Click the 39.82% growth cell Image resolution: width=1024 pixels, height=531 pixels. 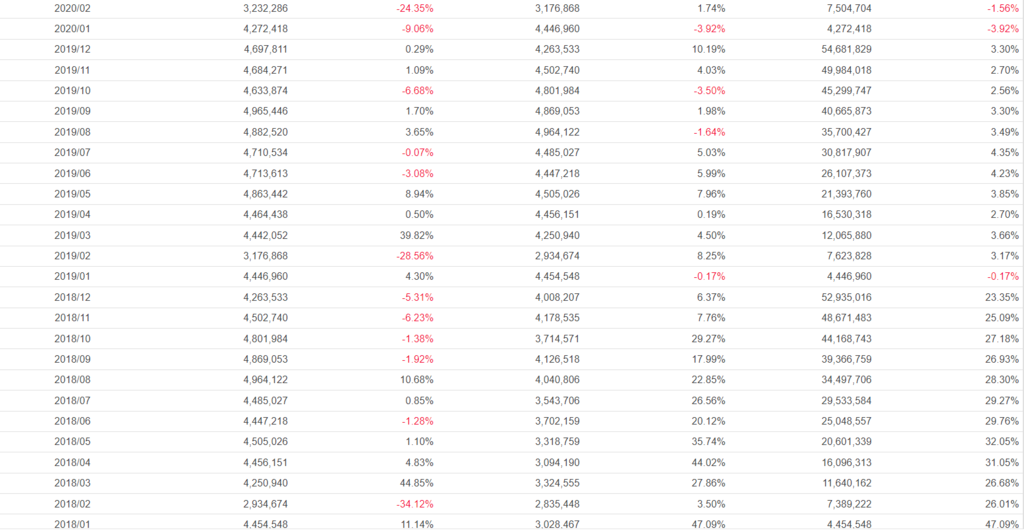(414, 235)
